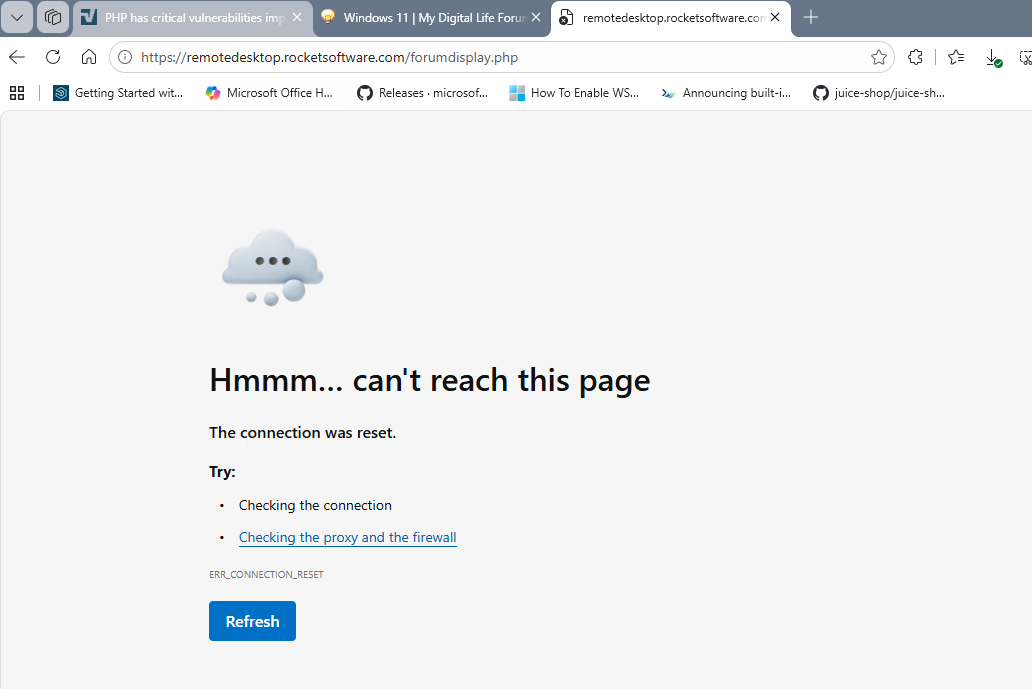Screen dimensions: 1032x689
Task: Open the Favorites list icon
Action: [x=956, y=57]
